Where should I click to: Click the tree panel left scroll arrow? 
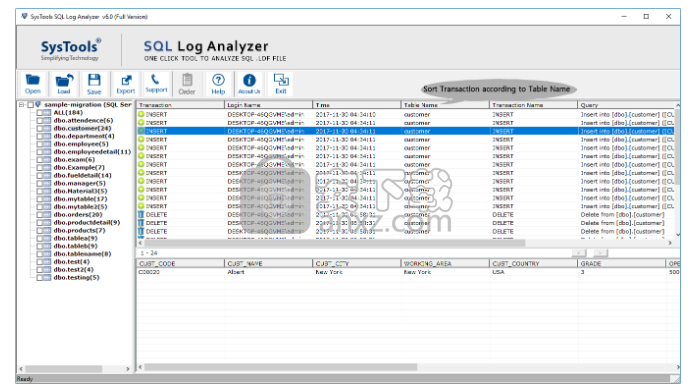pos(21,369)
